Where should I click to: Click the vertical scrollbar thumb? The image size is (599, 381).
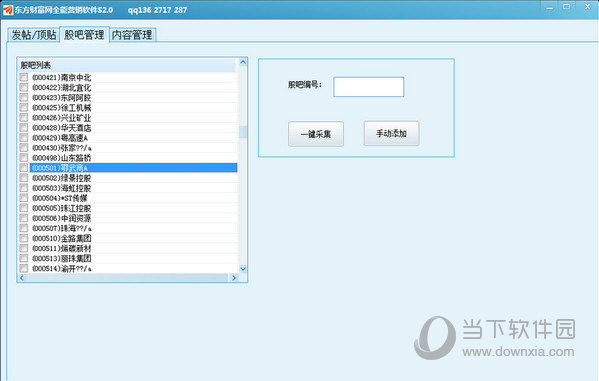[x=243, y=132]
